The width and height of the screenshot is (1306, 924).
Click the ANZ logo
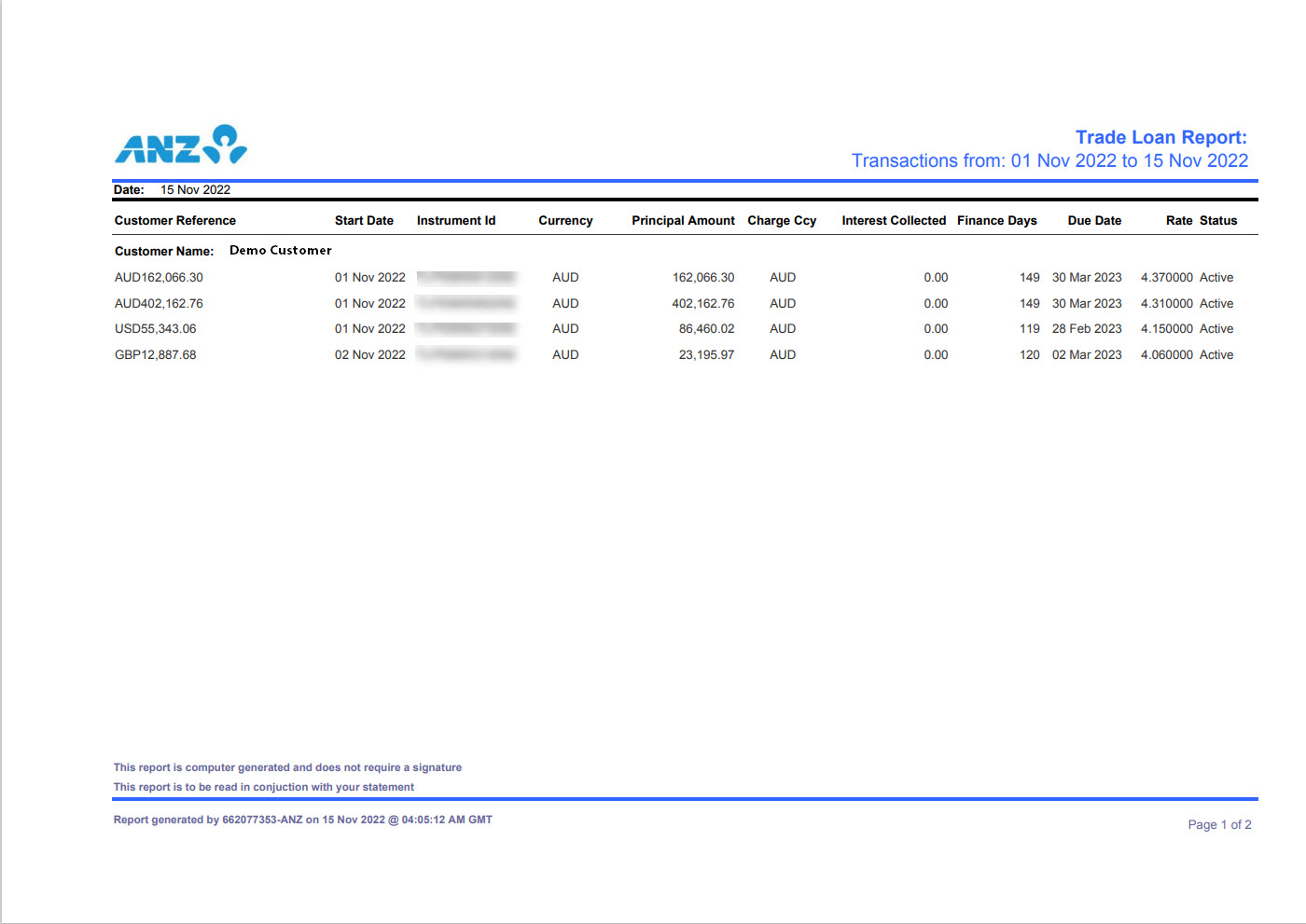[x=181, y=145]
